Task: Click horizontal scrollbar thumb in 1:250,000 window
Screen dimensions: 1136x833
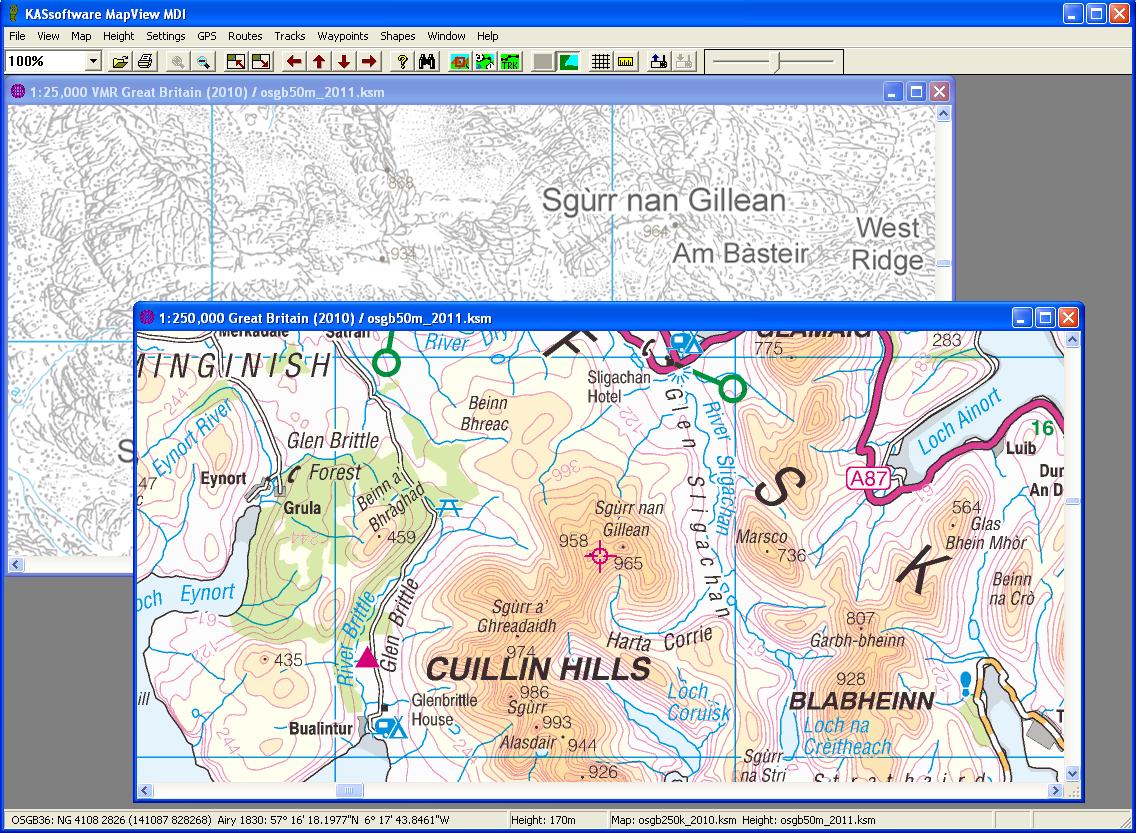Action: point(348,790)
